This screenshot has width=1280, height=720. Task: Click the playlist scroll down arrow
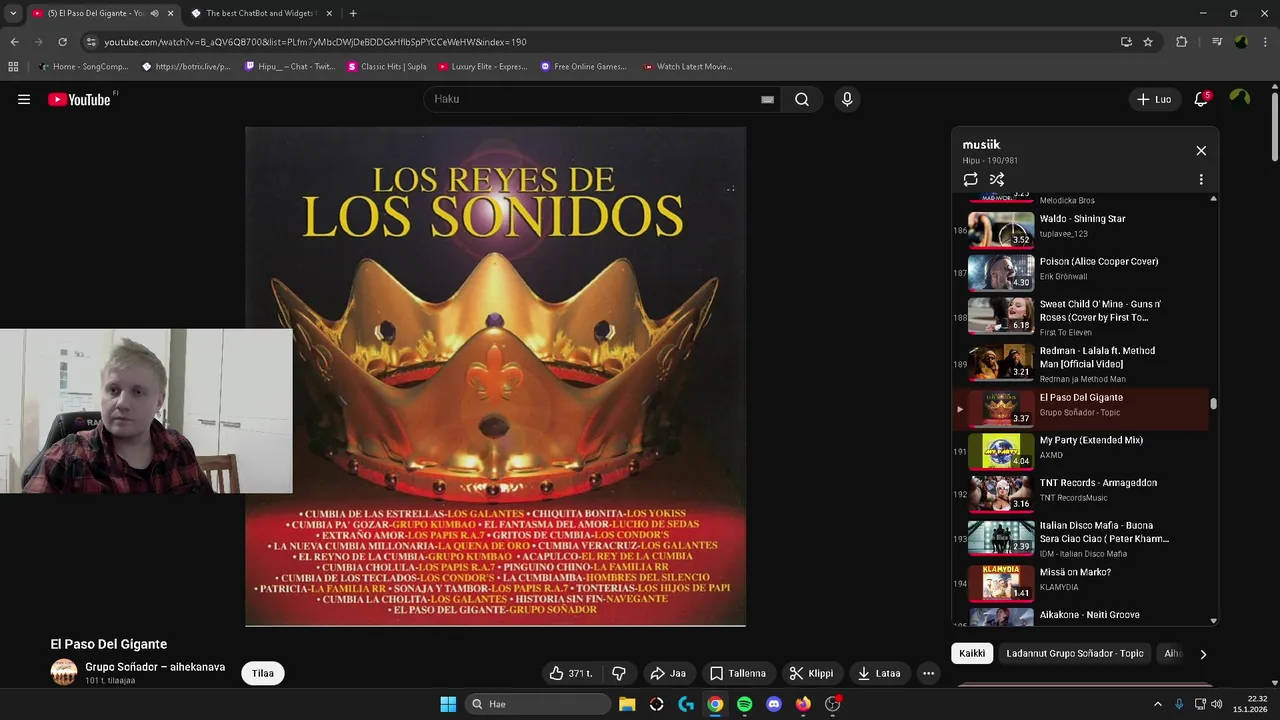tap(1214, 620)
